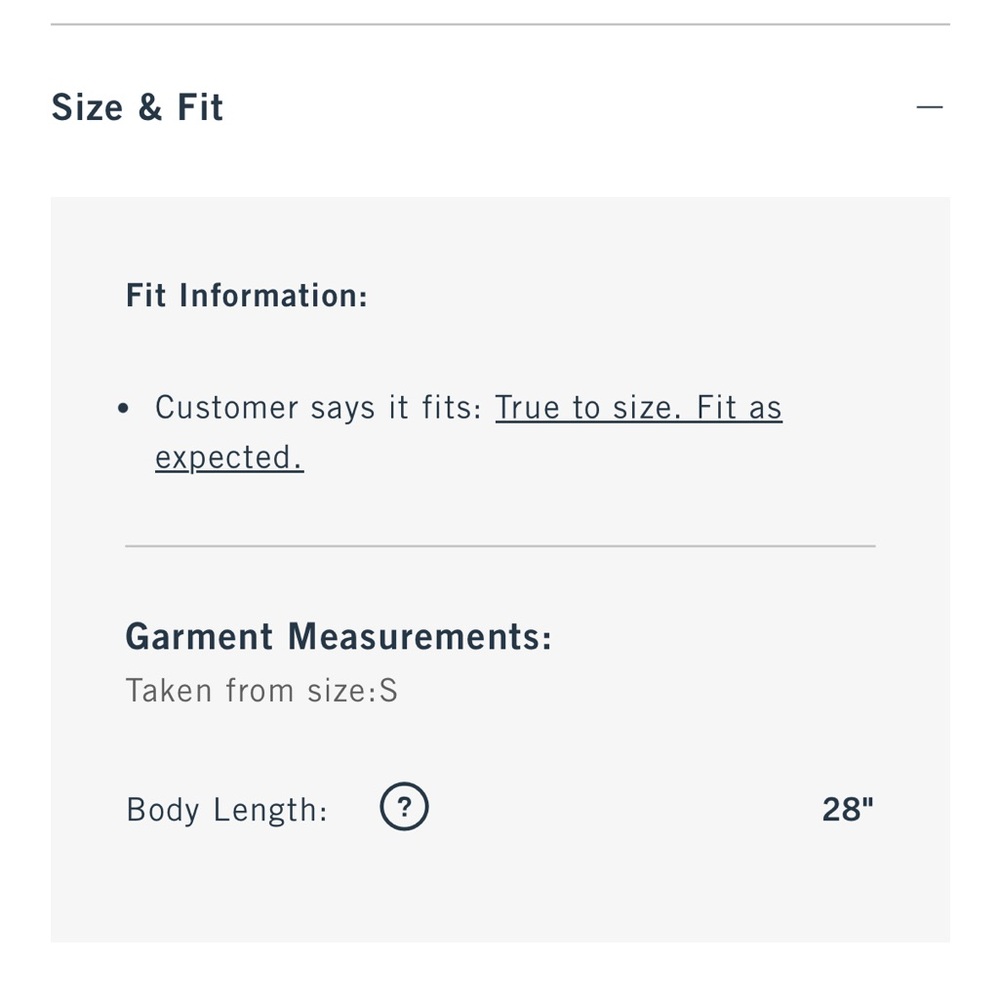
Task: Click the bullet before 'Customer says it fits'
Action: point(124,409)
